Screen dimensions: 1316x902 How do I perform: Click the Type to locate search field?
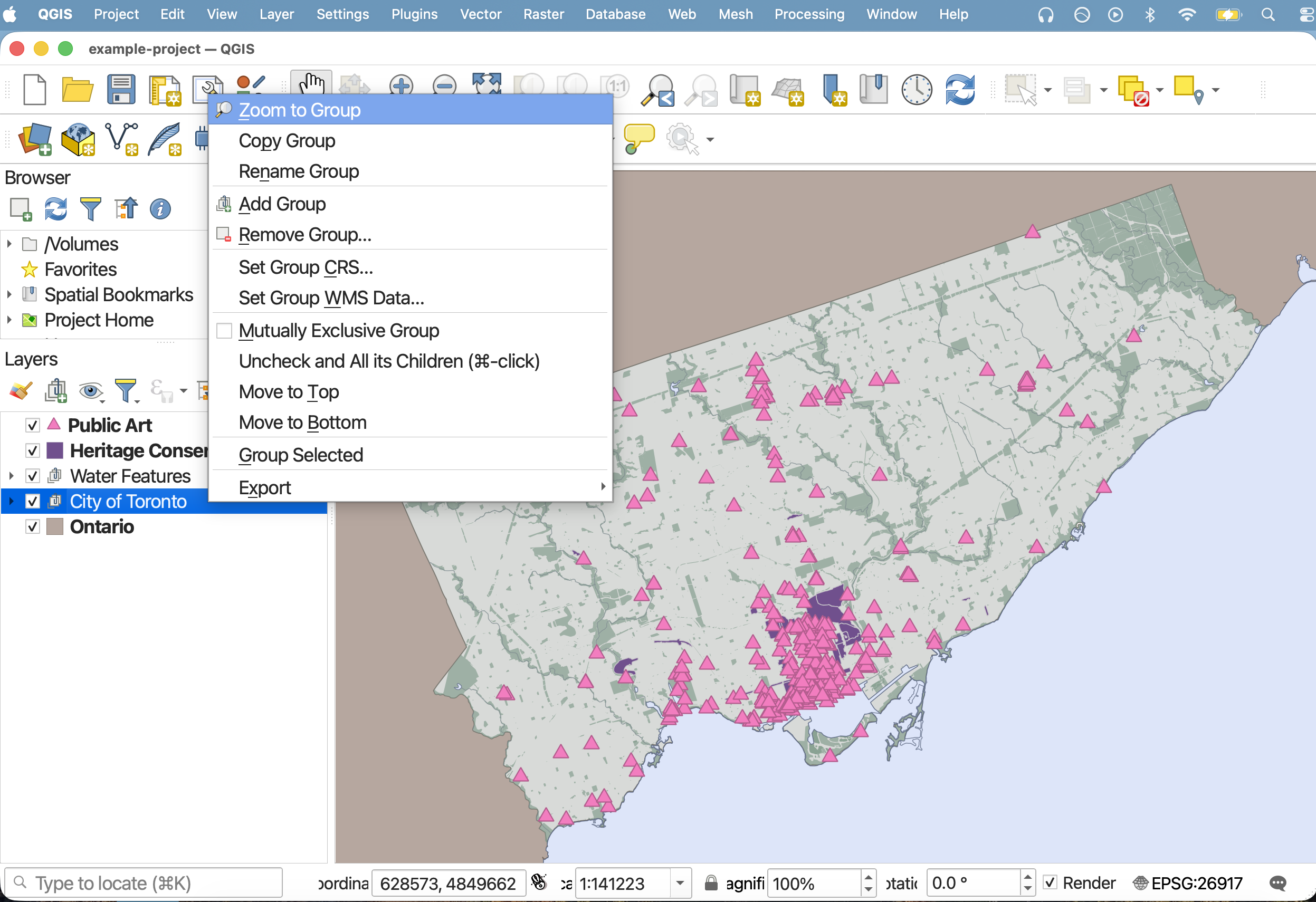145,883
